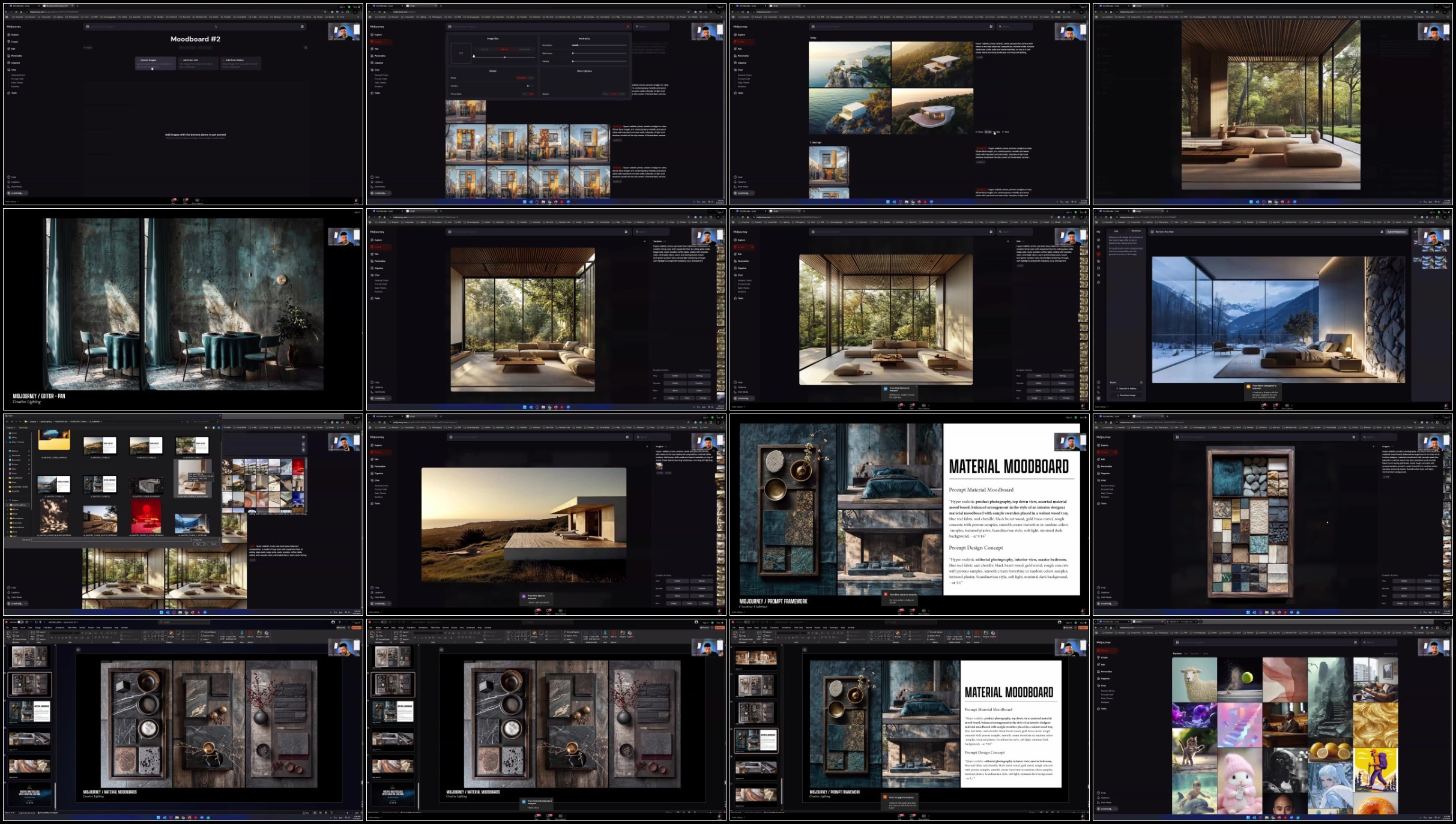Open Zoom Chat in the Moodboard #2 frame
Screen dimensions: 1456x824
point(173,200)
